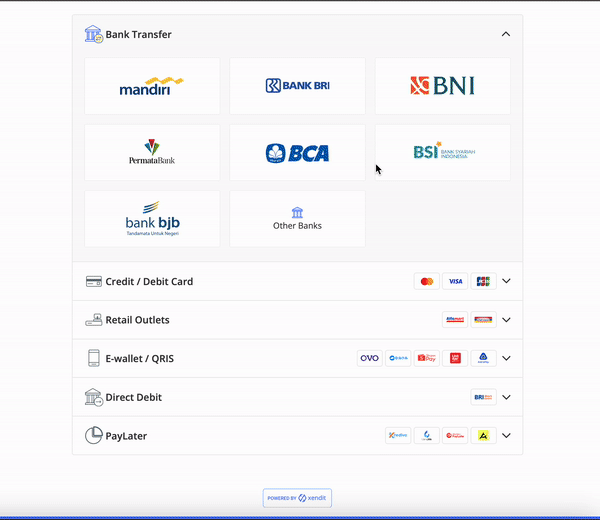Click the red PayLater logo badge
The image size is (600, 520).
455,435
